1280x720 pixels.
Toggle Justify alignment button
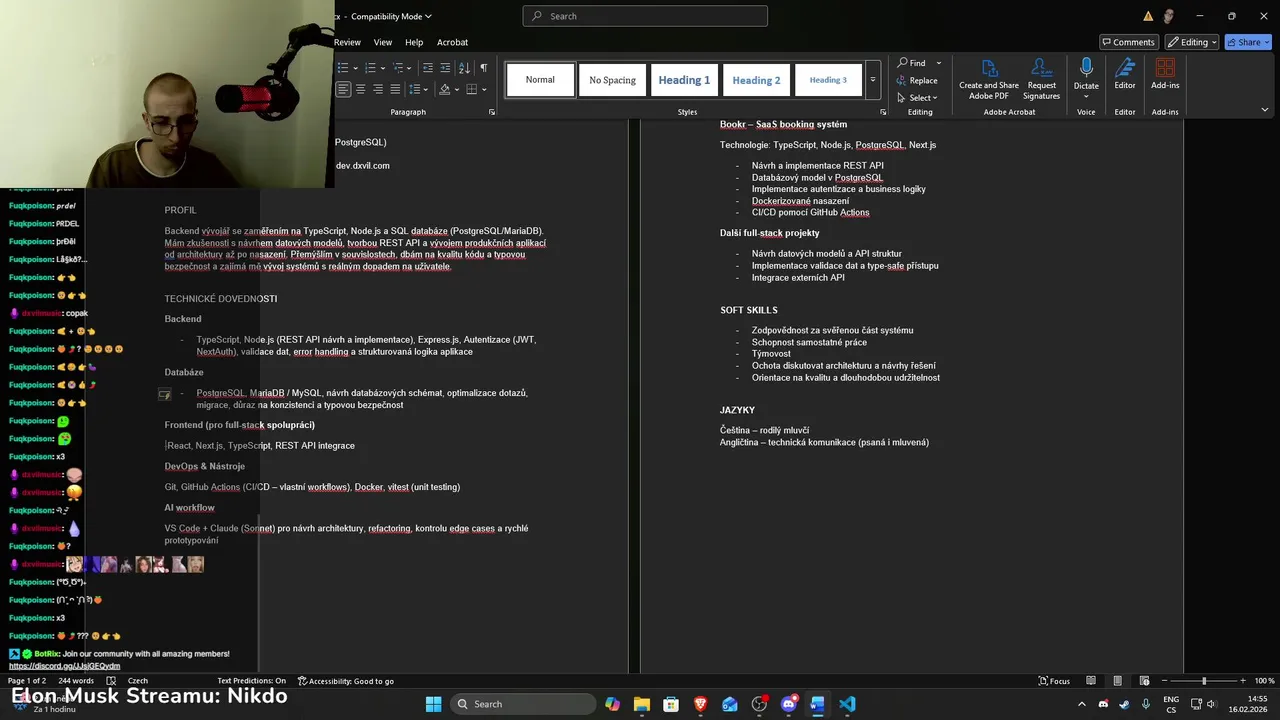(x=396, y=89)
